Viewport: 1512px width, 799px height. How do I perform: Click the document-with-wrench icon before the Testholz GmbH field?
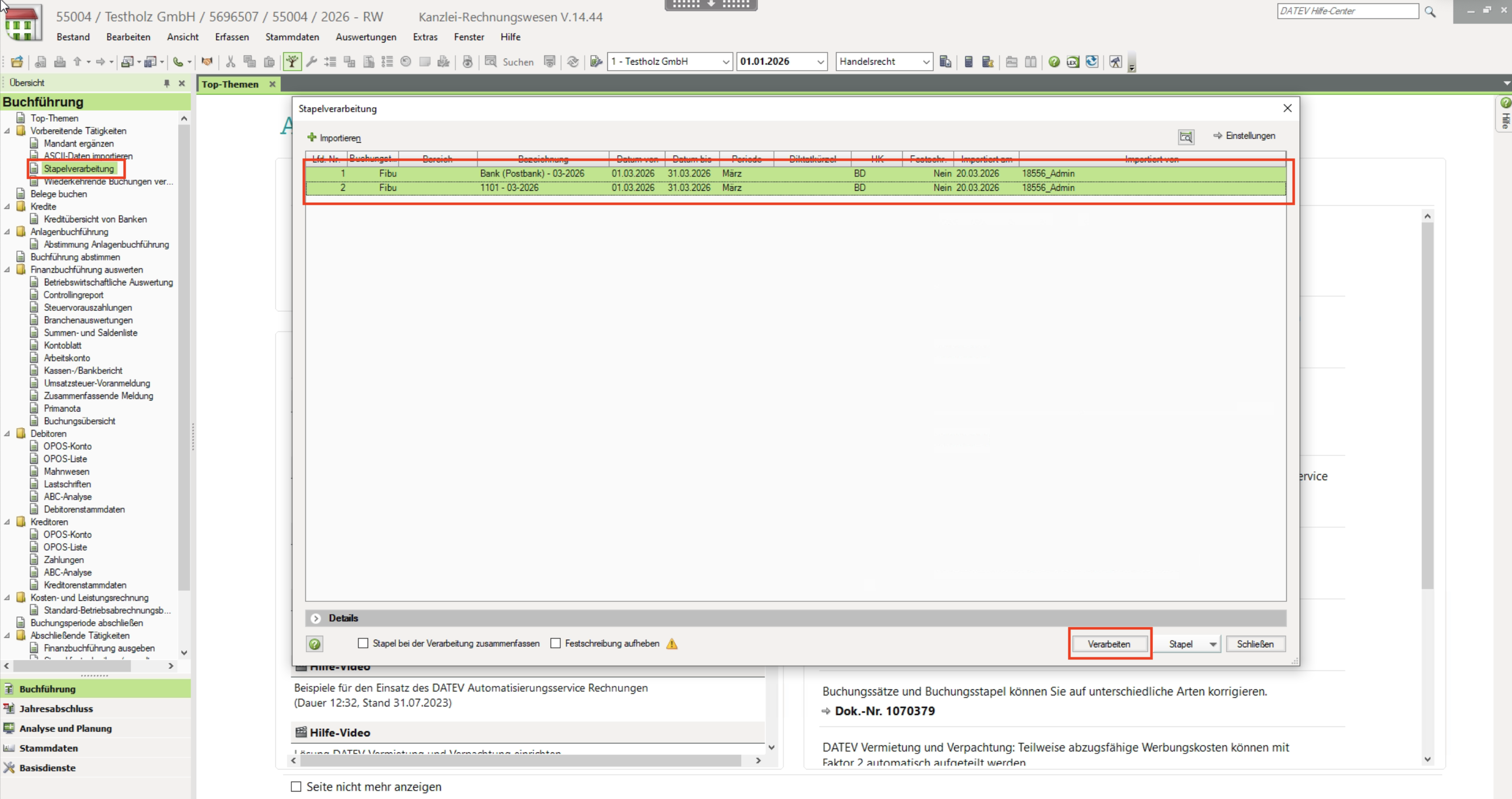point(596,62)
